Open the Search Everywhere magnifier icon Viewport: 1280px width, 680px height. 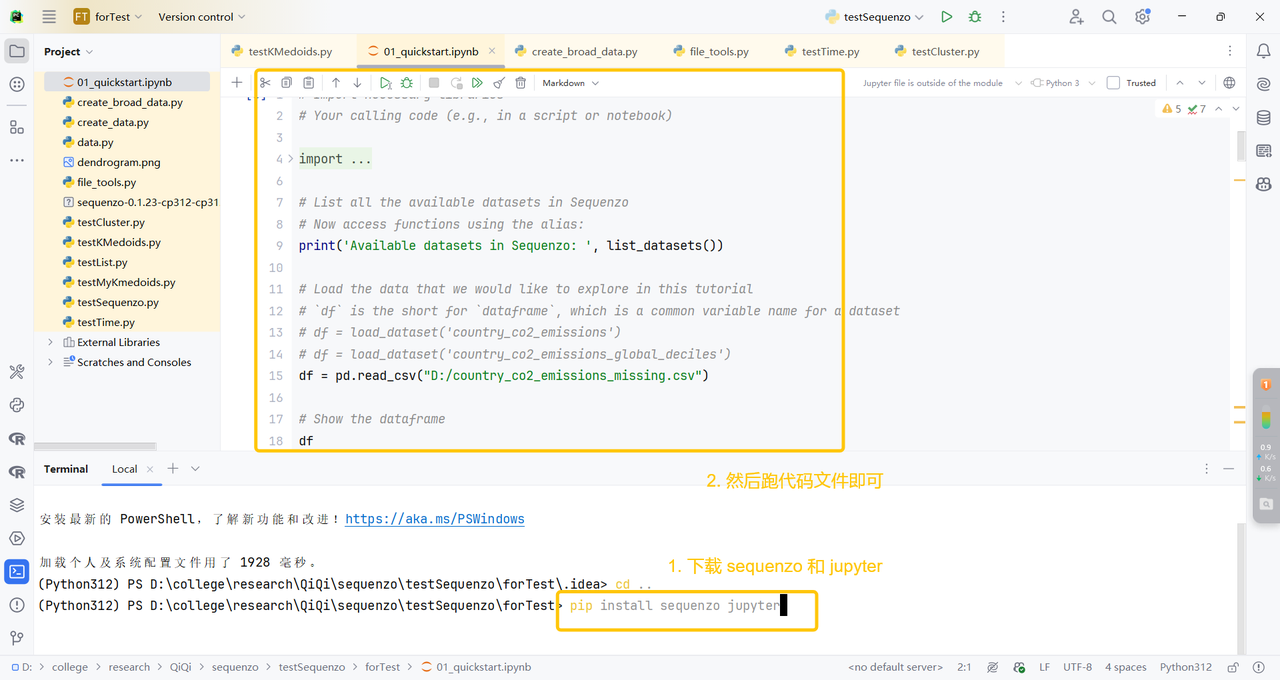[x=1109, y=17]
